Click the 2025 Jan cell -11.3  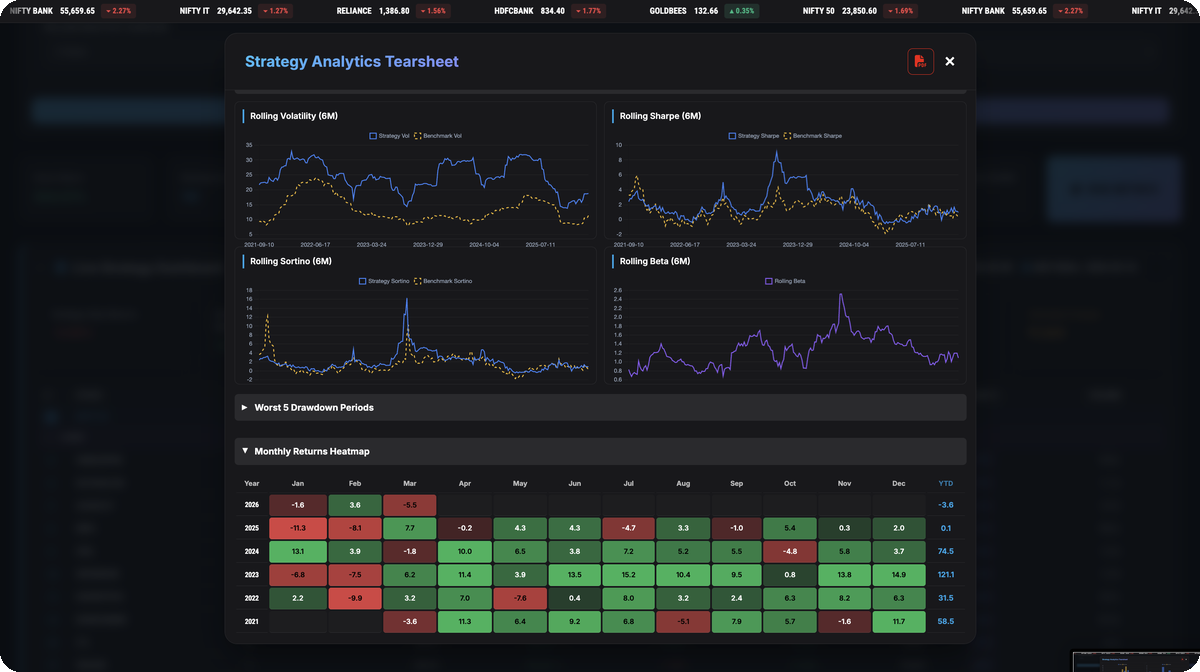(x=298, y=528)
